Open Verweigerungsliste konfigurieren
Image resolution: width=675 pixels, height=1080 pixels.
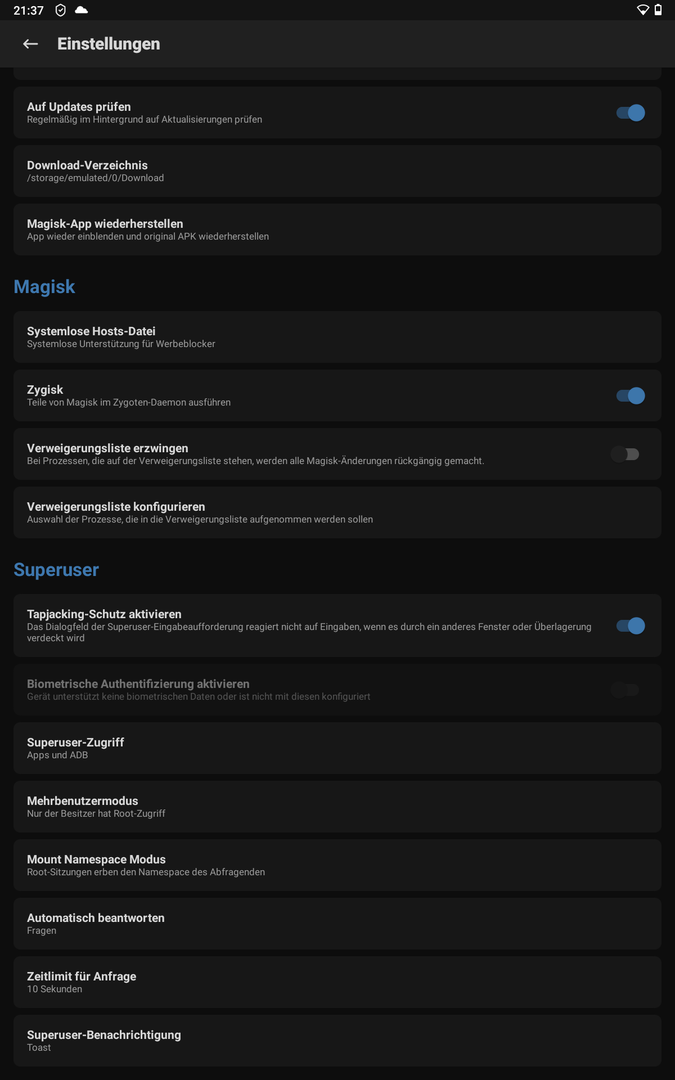[337, 512]
